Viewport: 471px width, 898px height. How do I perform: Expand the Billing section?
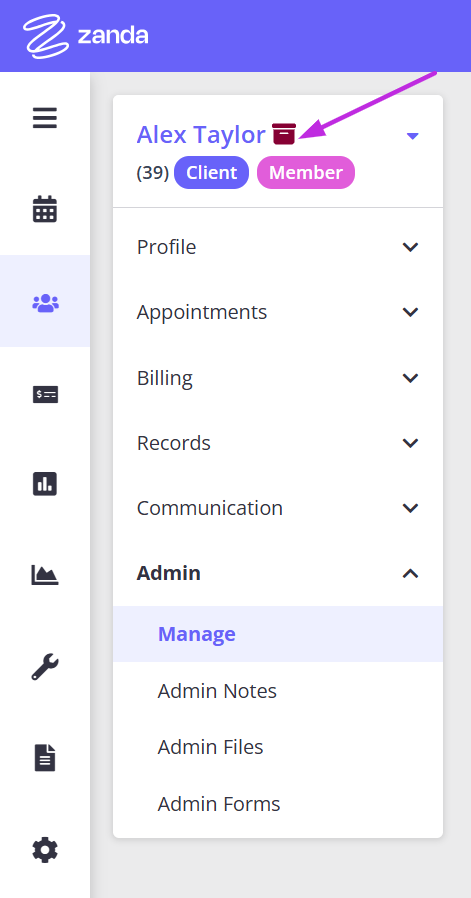click(278, 378)
